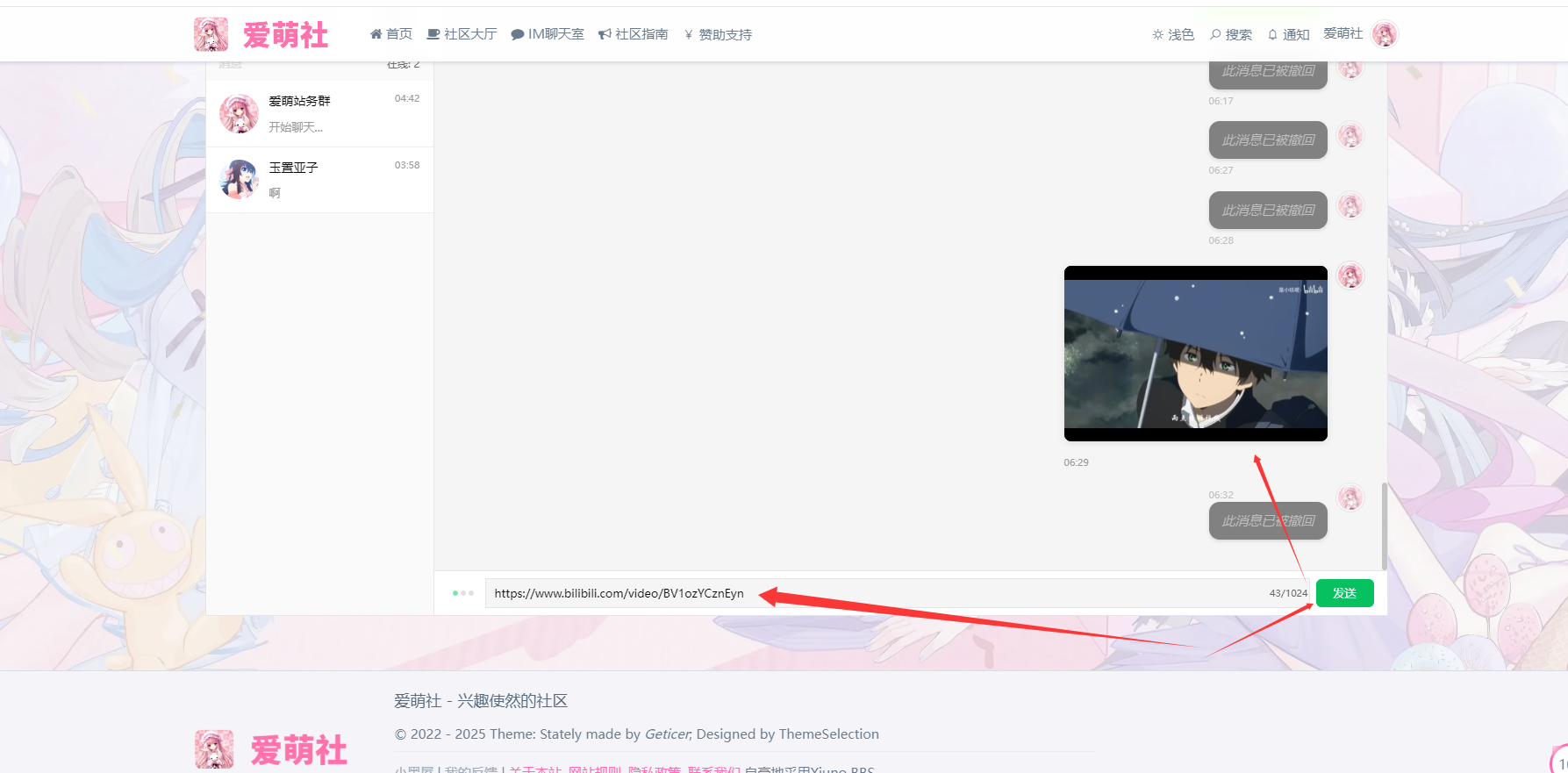Open 通知 notifications bell

pyautogui.click(x=1288, y=34)
